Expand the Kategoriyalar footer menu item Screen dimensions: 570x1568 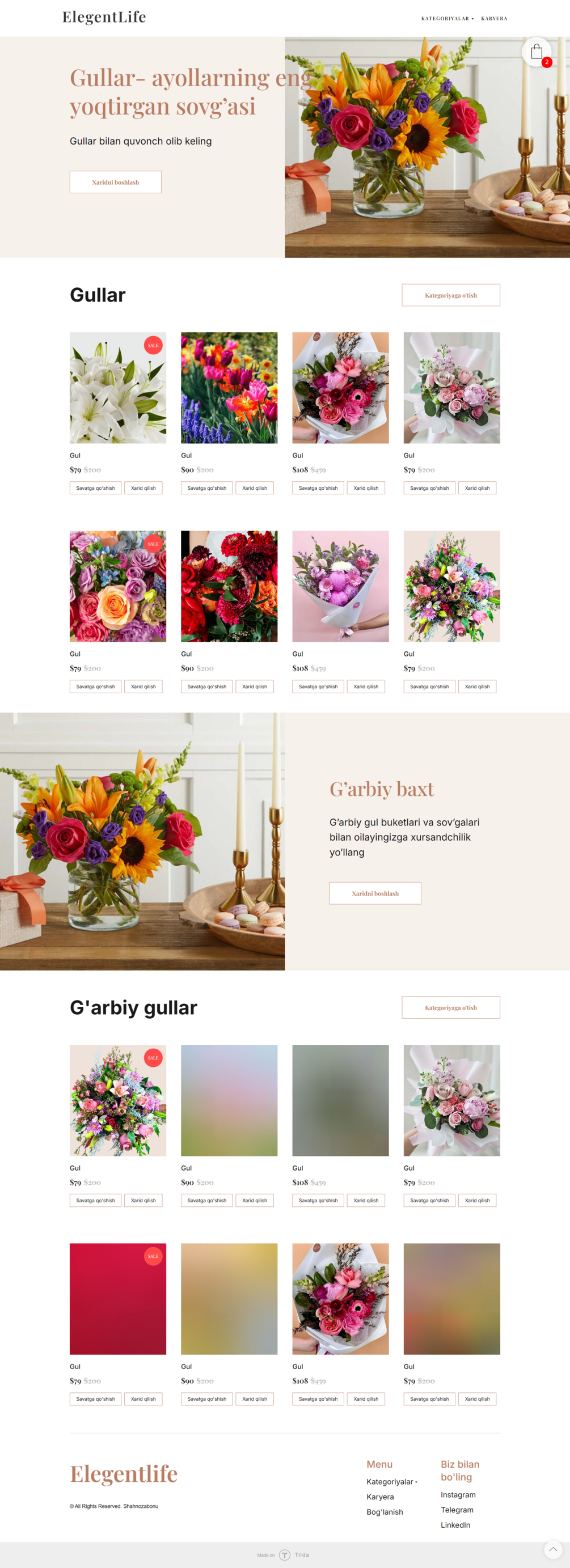click(391, 1482)
